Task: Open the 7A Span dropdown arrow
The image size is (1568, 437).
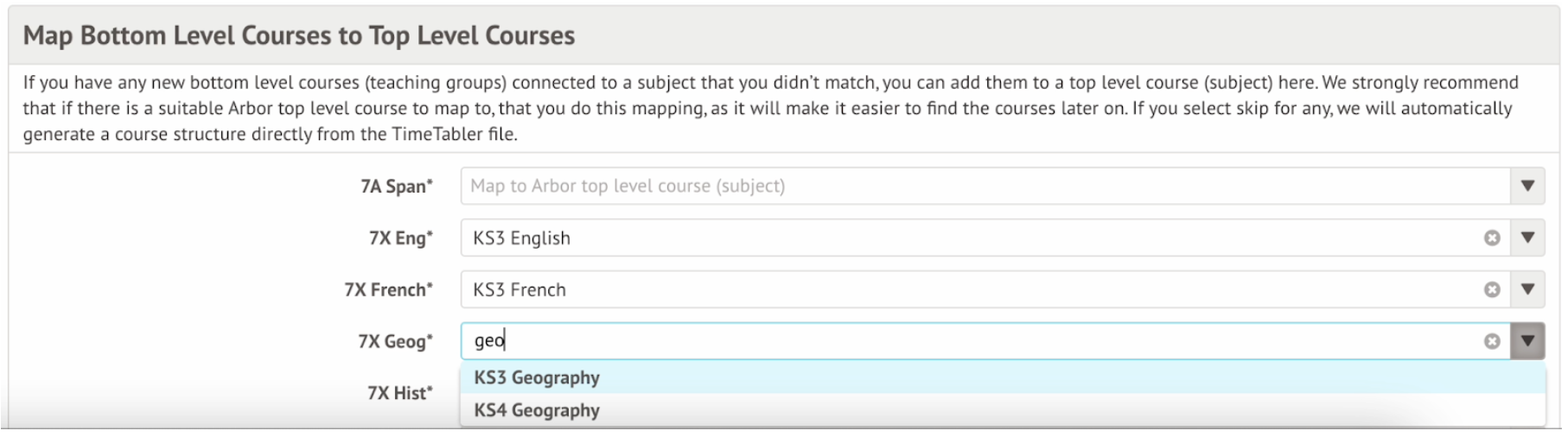Action: click(1527, 187)
